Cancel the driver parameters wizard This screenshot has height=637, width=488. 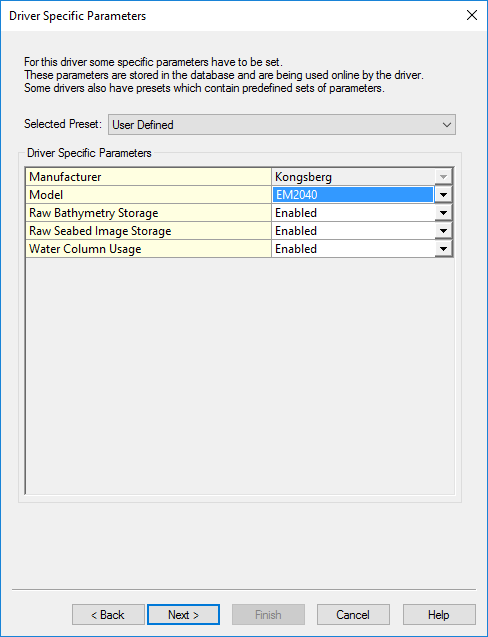coord(353,615)
